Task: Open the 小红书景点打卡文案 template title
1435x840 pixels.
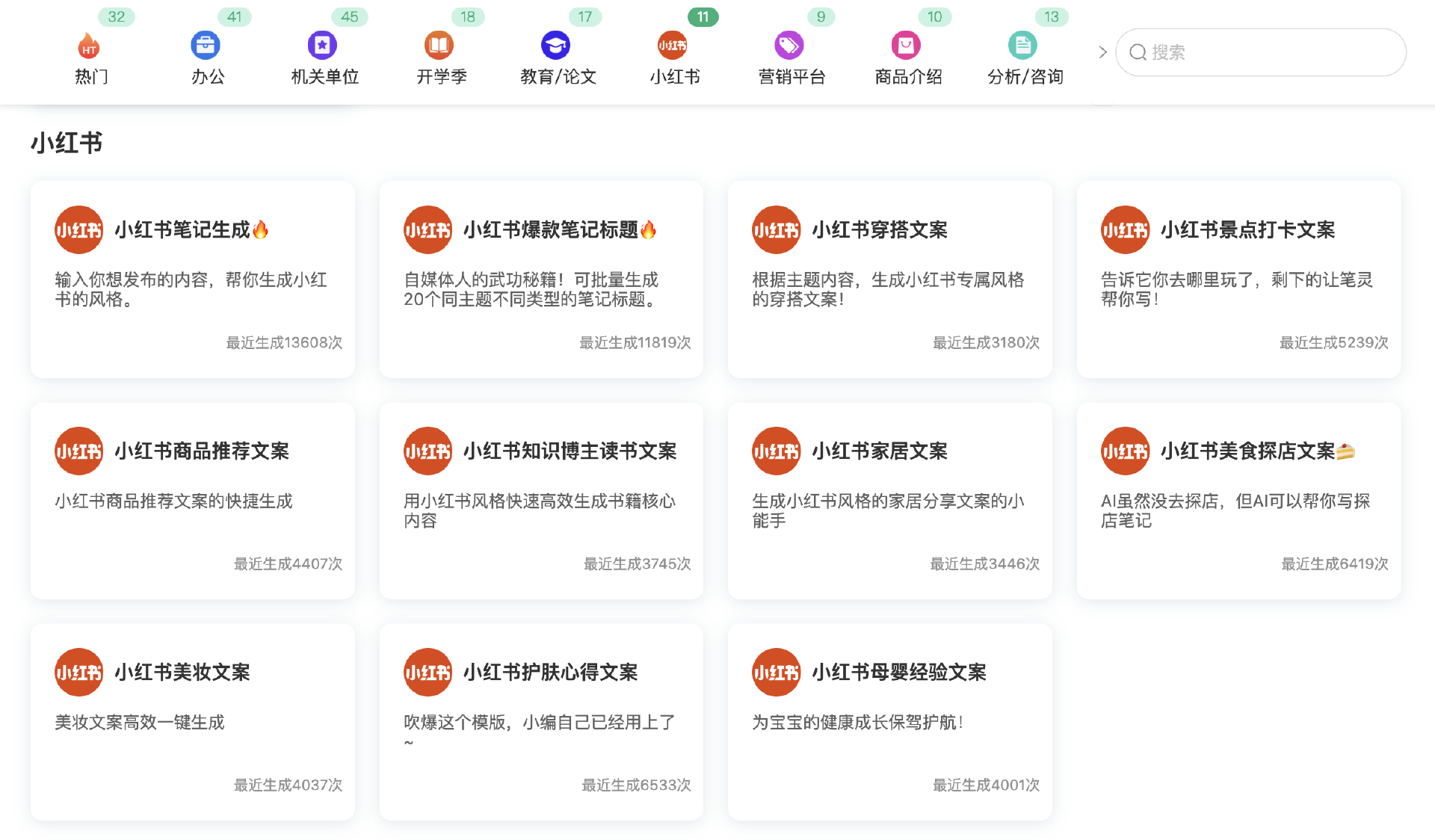Action: tap(1247, 229)
